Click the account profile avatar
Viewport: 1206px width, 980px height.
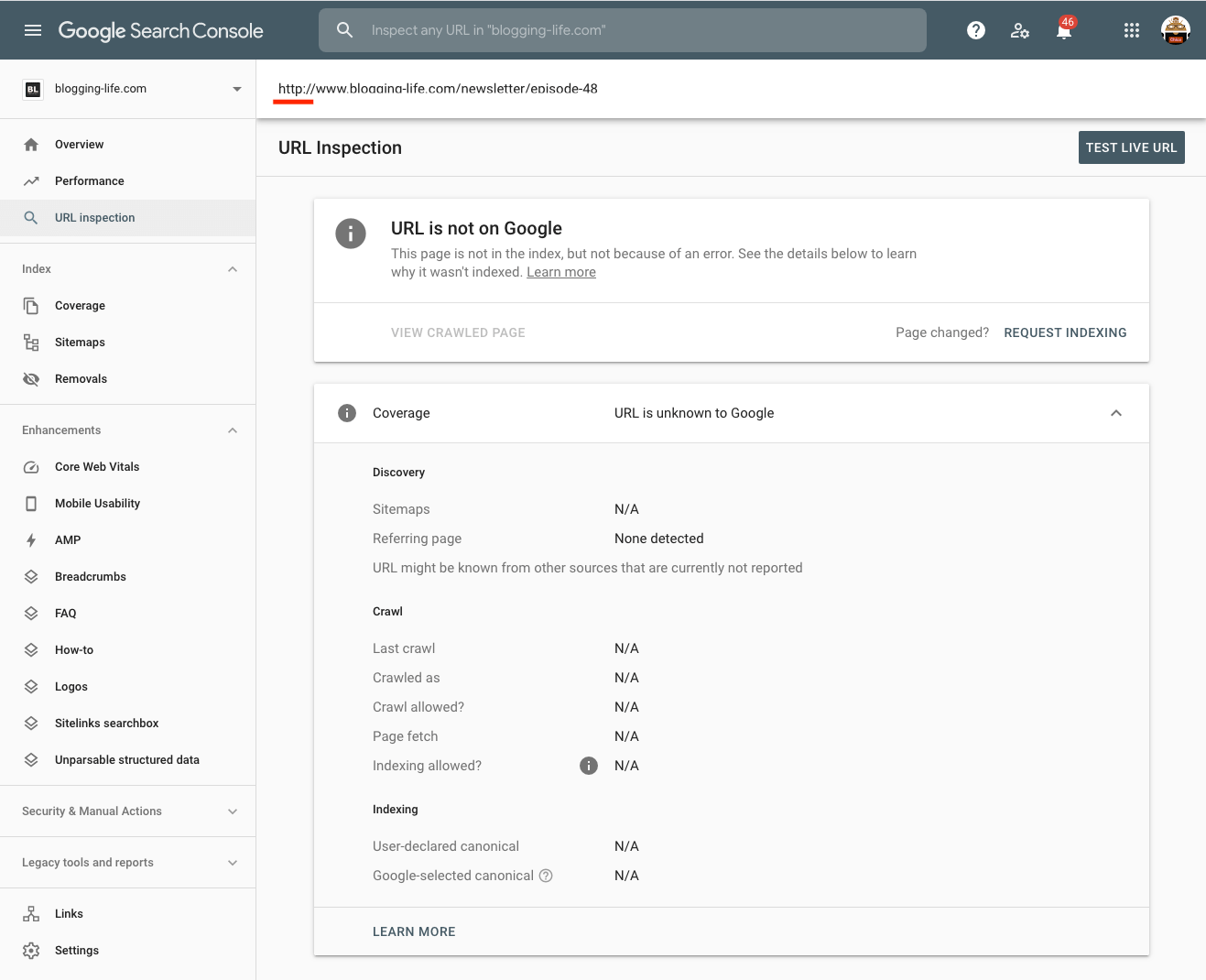pyautogui.click(x=1175, y=29)
